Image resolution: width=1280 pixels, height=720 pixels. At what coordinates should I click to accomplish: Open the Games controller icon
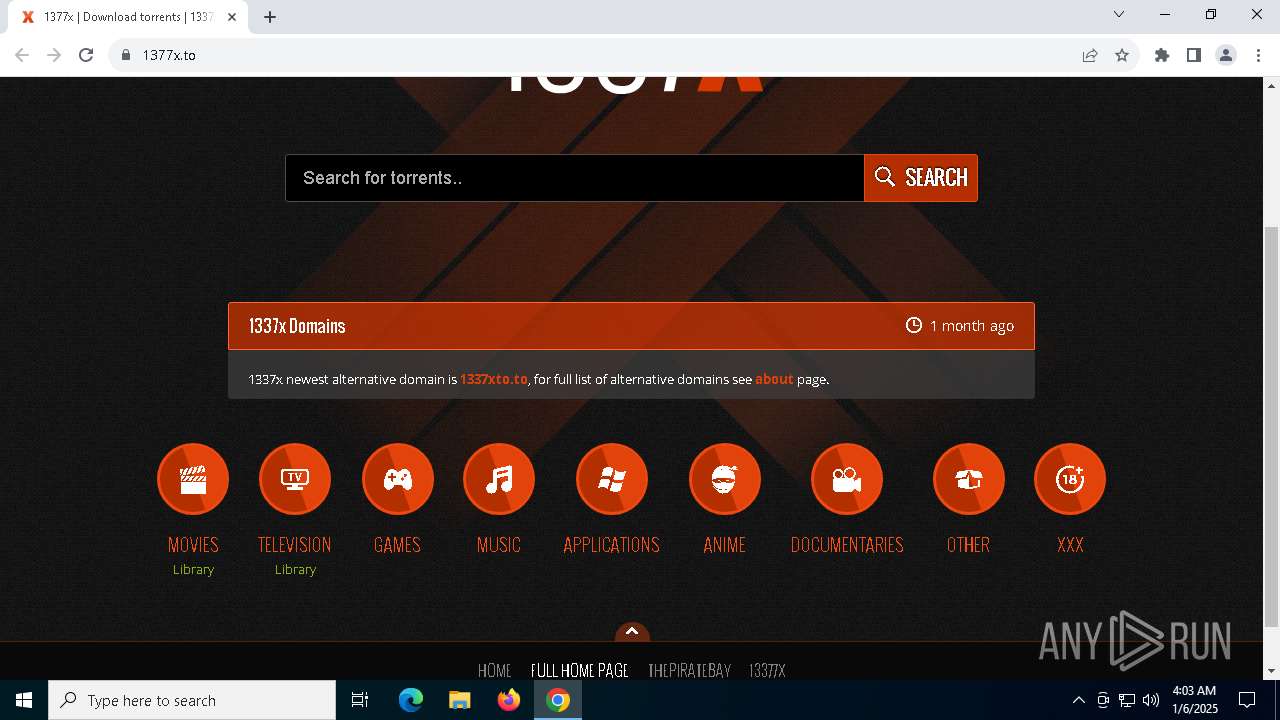398,479
